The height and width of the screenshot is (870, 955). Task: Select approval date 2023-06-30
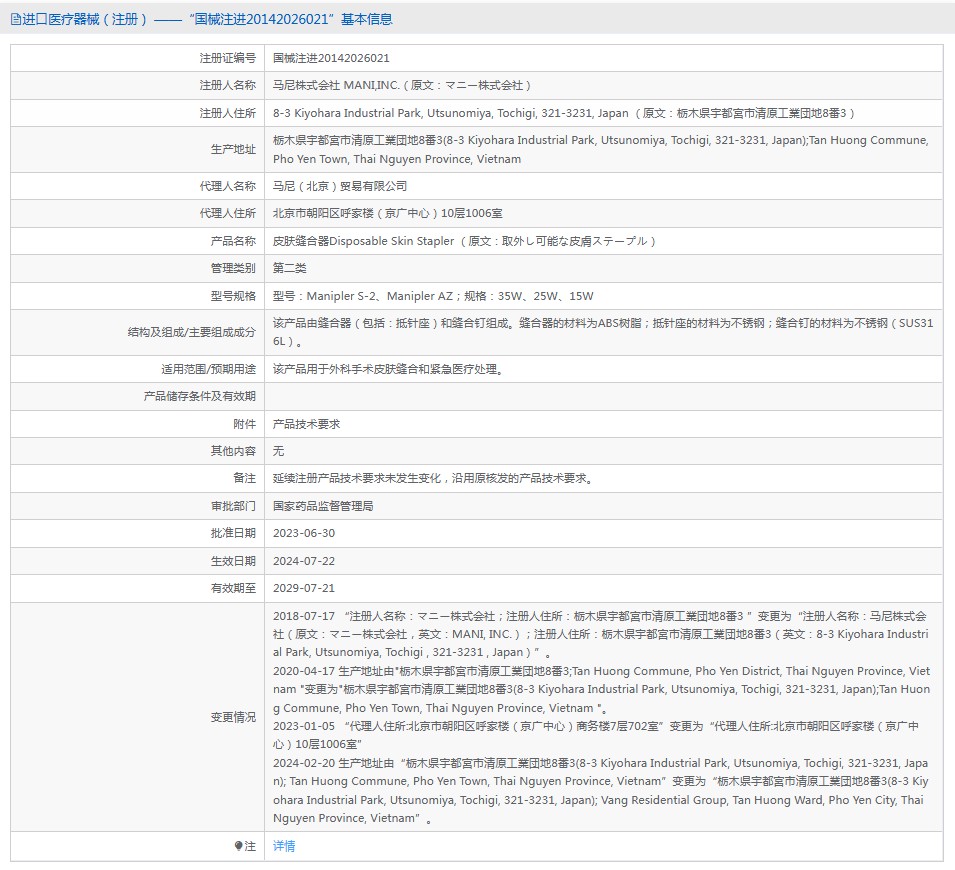coord(304,533)
